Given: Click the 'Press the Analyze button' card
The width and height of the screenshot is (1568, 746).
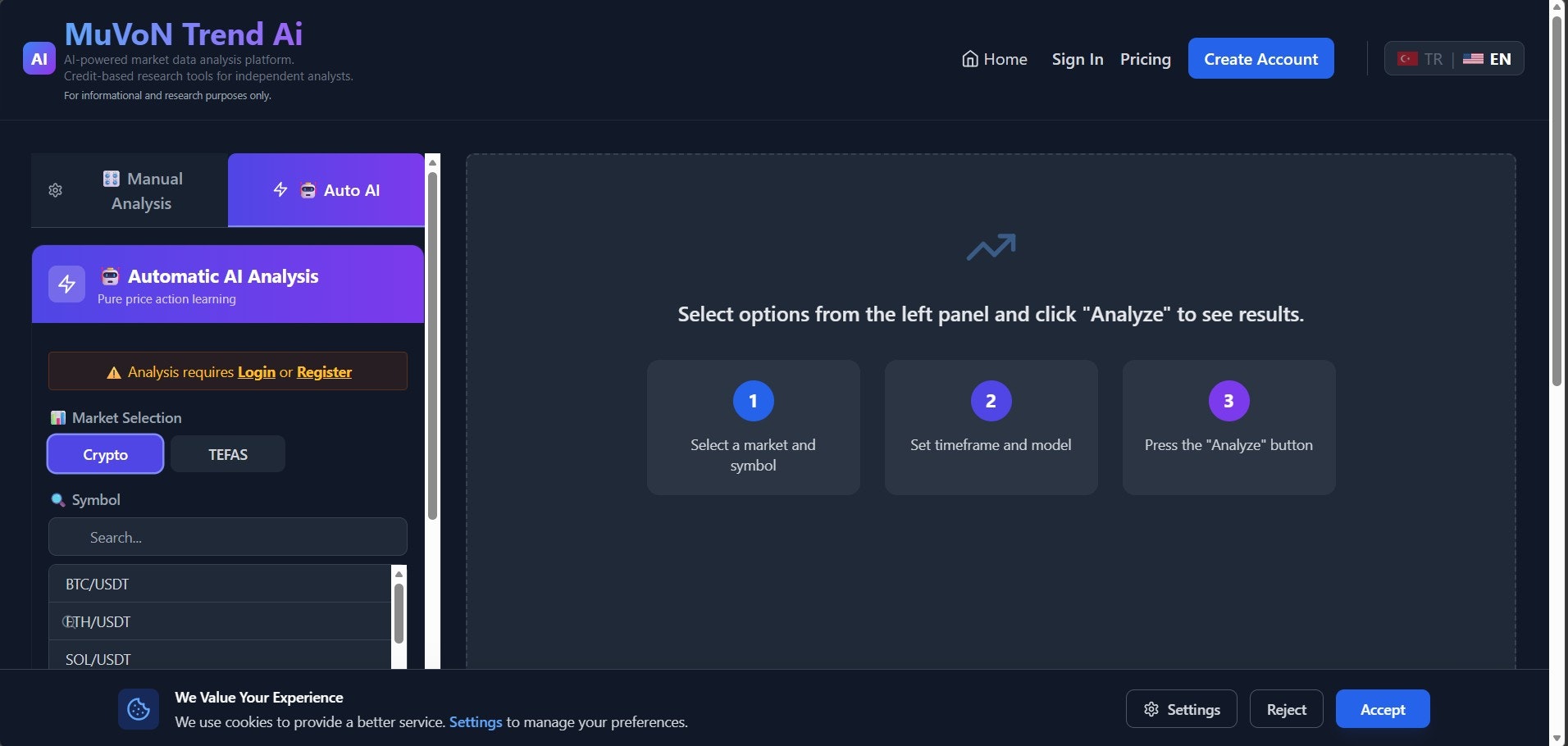Looking at the screenshot, I should point(1228,427).
